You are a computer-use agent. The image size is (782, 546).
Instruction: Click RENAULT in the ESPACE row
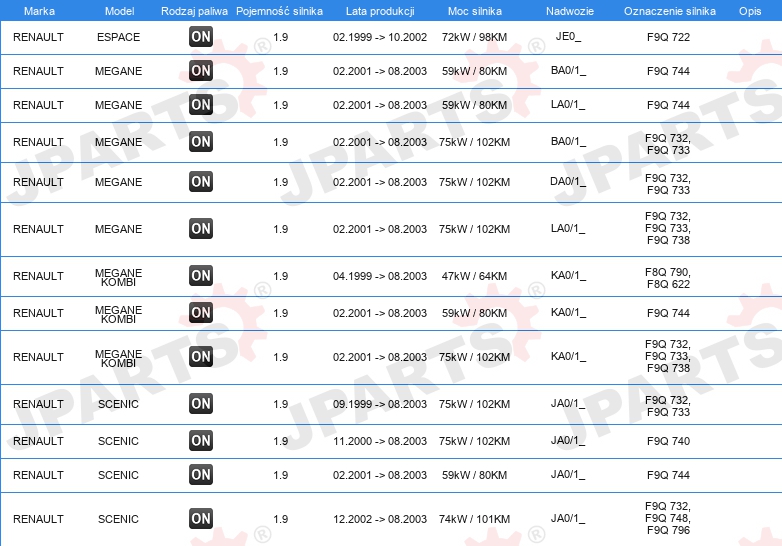(x=38, y=37)
